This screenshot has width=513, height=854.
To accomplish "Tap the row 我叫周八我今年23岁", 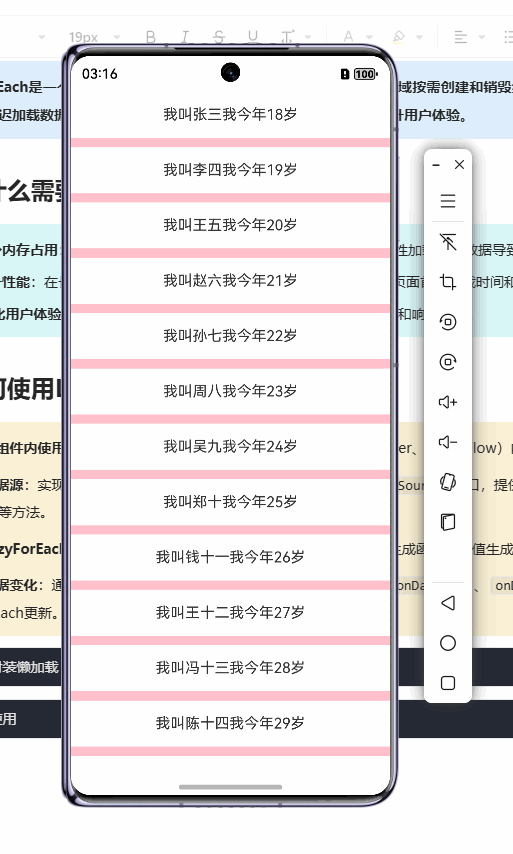I will point(230,391).
